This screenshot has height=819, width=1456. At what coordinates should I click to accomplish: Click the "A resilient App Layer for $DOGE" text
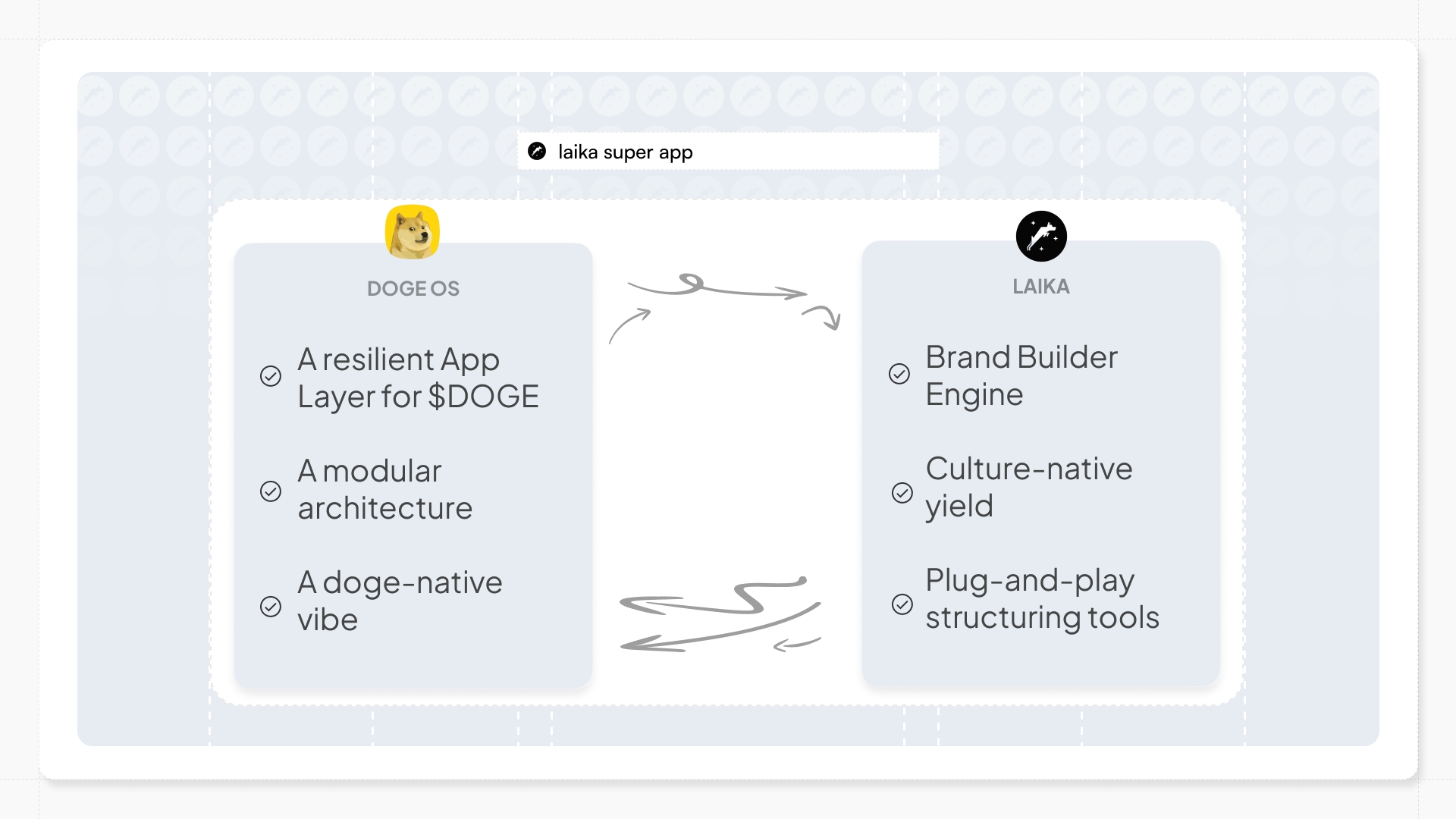(418, 378)
